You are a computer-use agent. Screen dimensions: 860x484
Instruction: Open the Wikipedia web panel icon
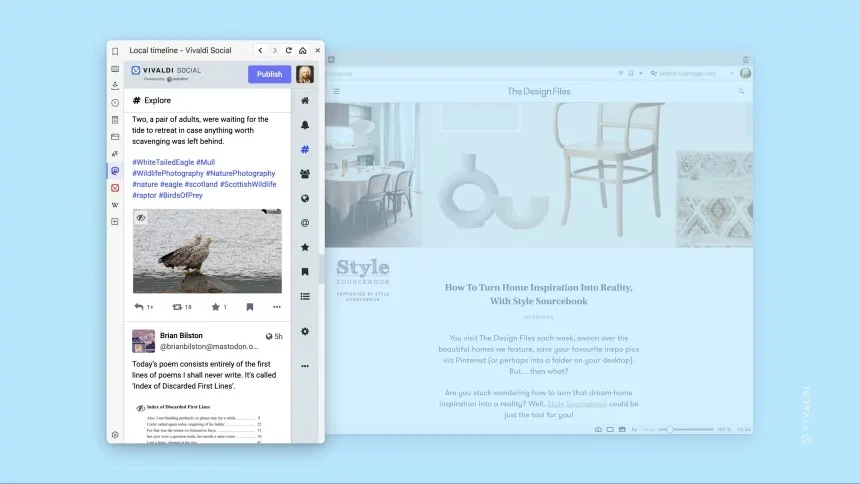point(115,205)
